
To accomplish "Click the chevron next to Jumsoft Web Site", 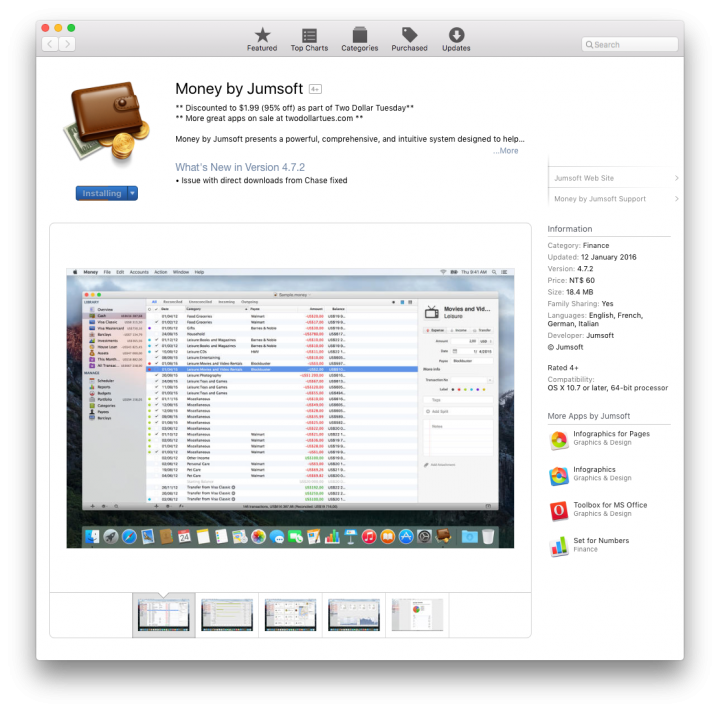I will click(676, 178).
